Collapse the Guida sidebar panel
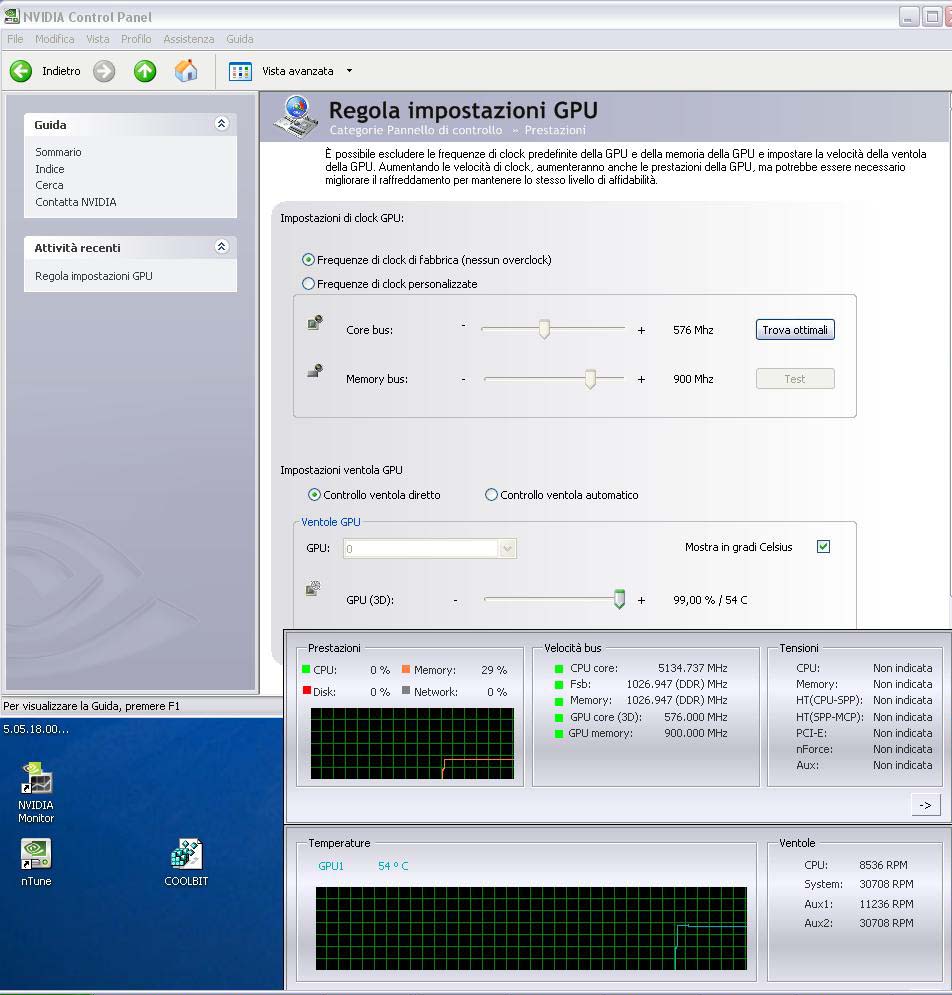Viewport: 952px width, 995px height. coord(221,124)
